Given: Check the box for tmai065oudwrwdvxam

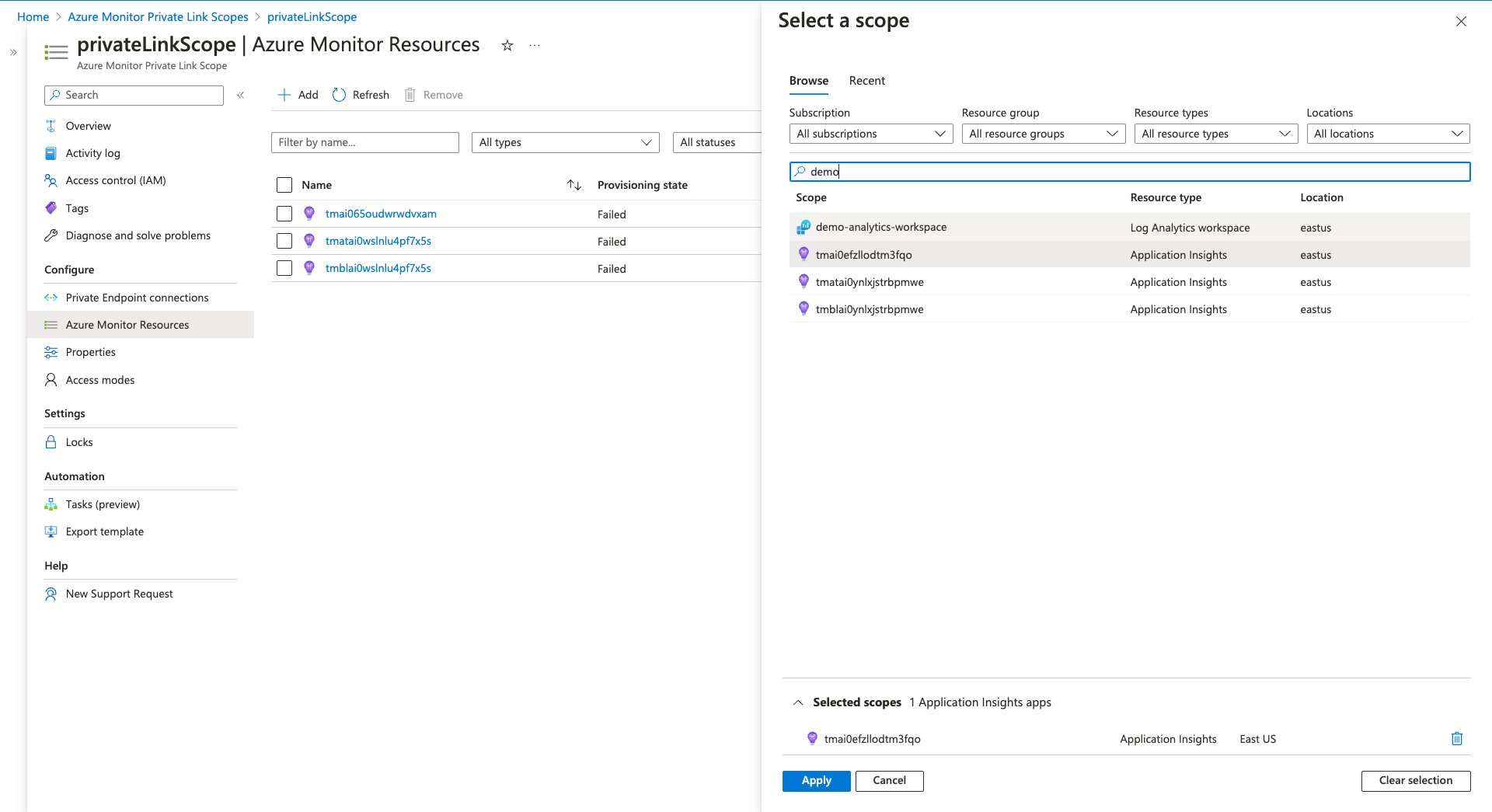Looking at the screenshot, I should tap(284, 214).
